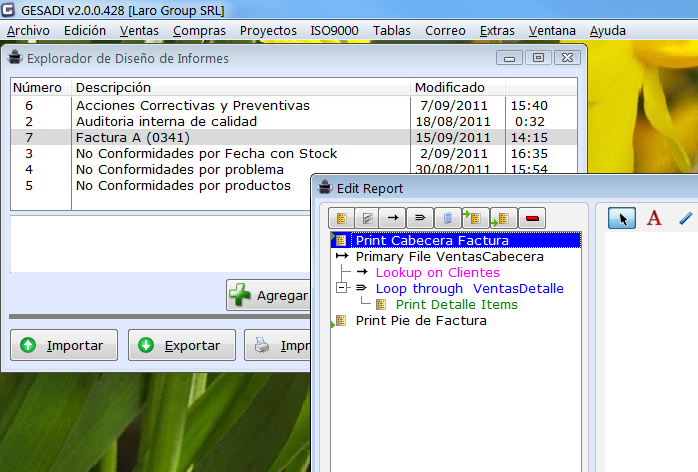Click the printer icon in the Edit Report title bar
This screenshot has width=698, height=472.
(x=325, y=187)
